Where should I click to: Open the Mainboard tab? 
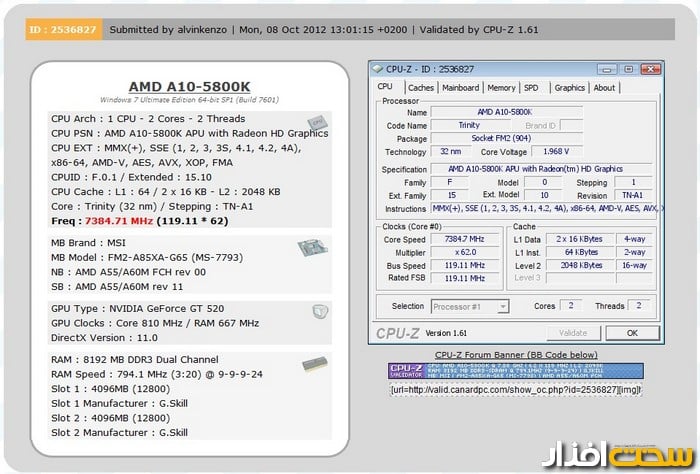click(461, 88)
